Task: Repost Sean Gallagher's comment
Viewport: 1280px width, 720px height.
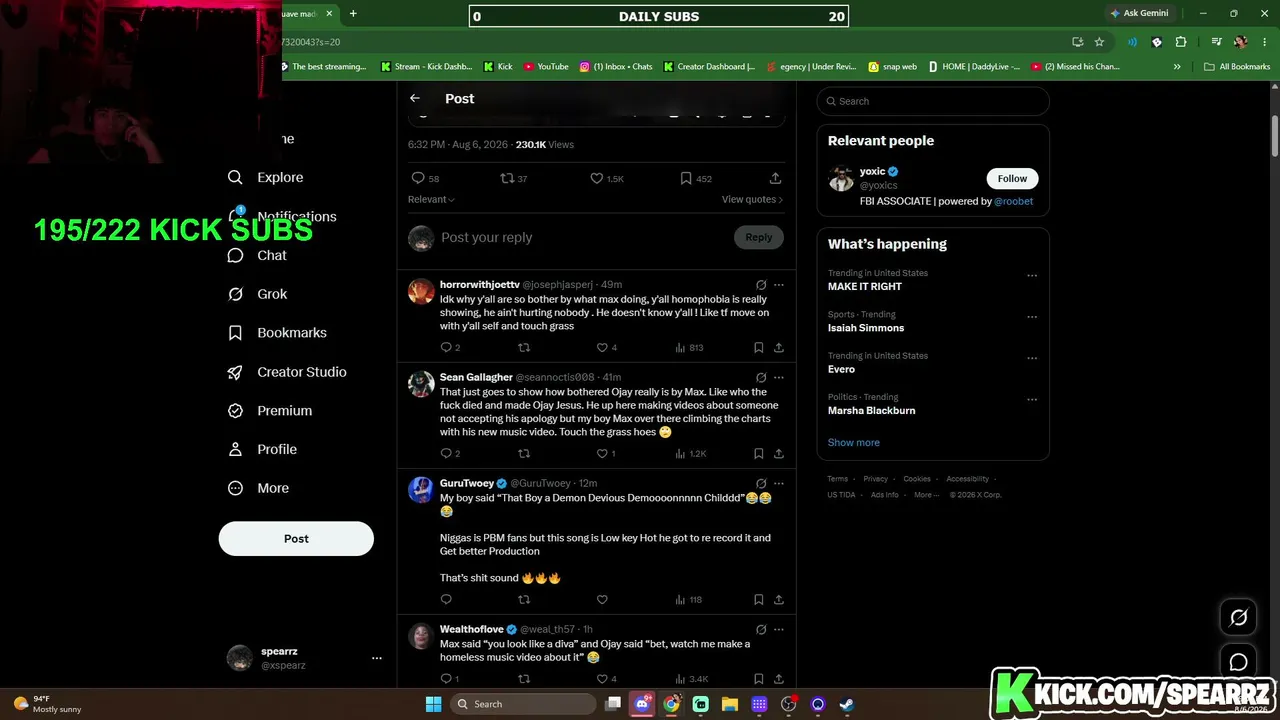Action: 524,454
